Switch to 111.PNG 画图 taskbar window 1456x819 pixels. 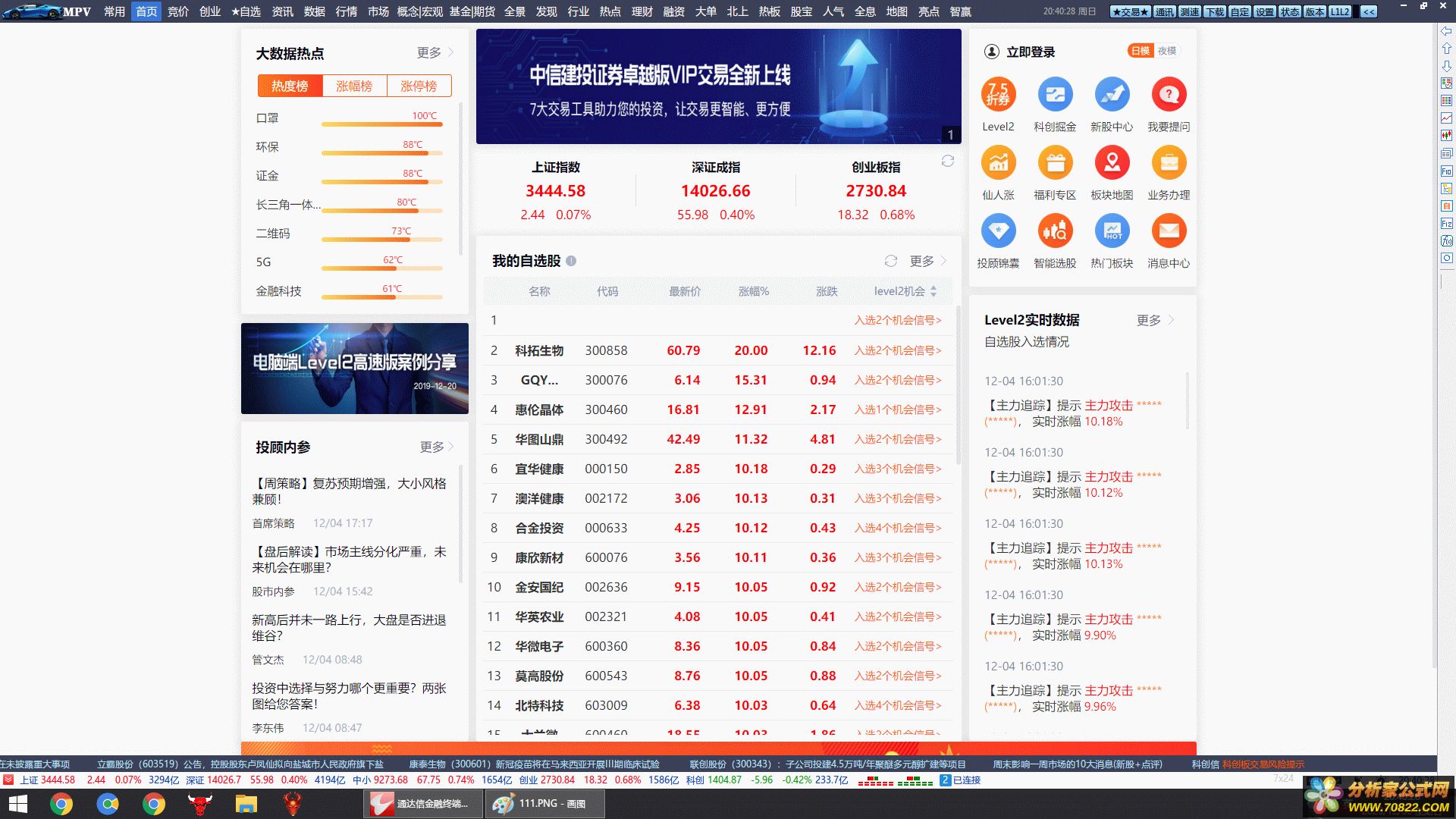[x=544, y=804]
